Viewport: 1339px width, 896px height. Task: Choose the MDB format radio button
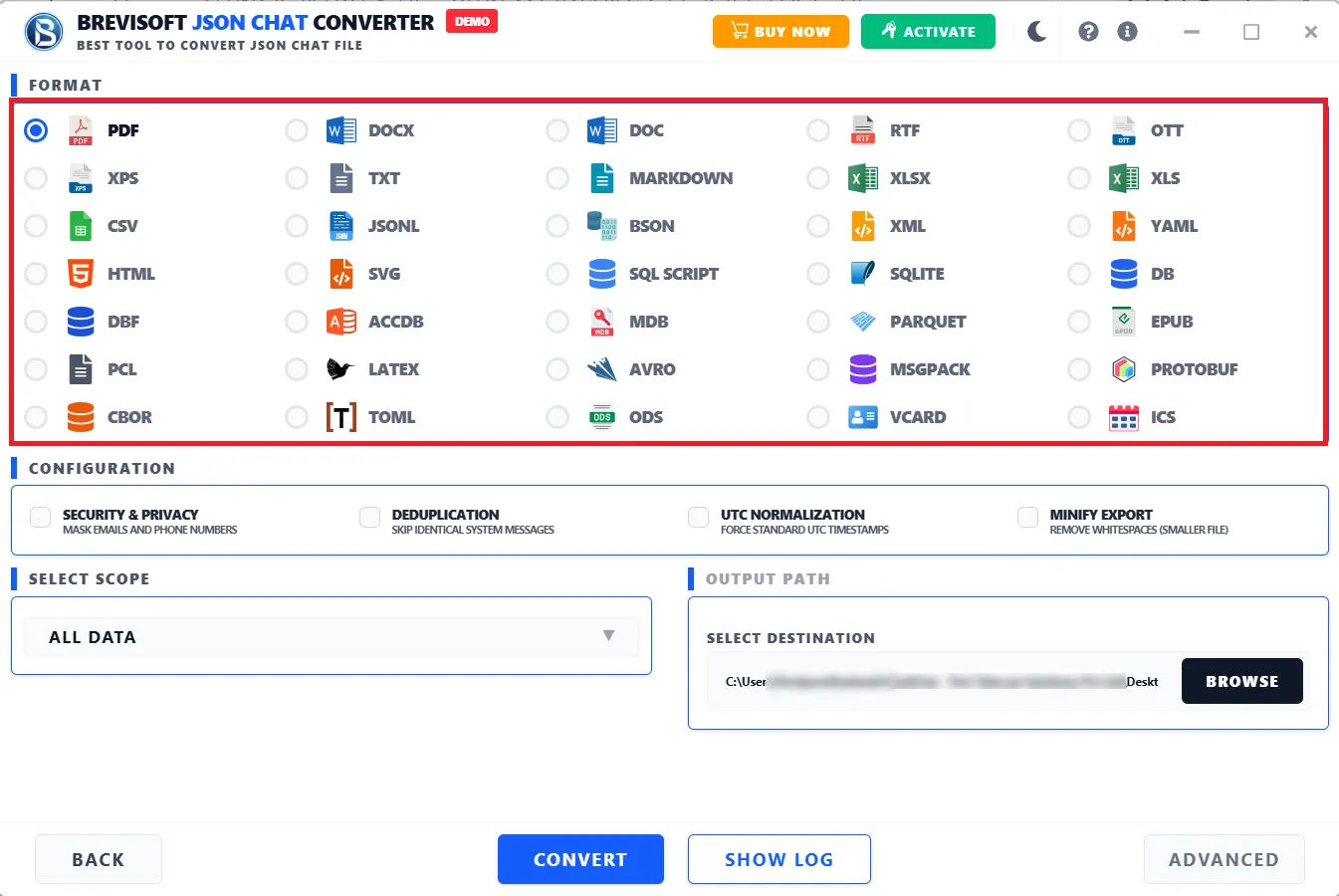[558, 322]
